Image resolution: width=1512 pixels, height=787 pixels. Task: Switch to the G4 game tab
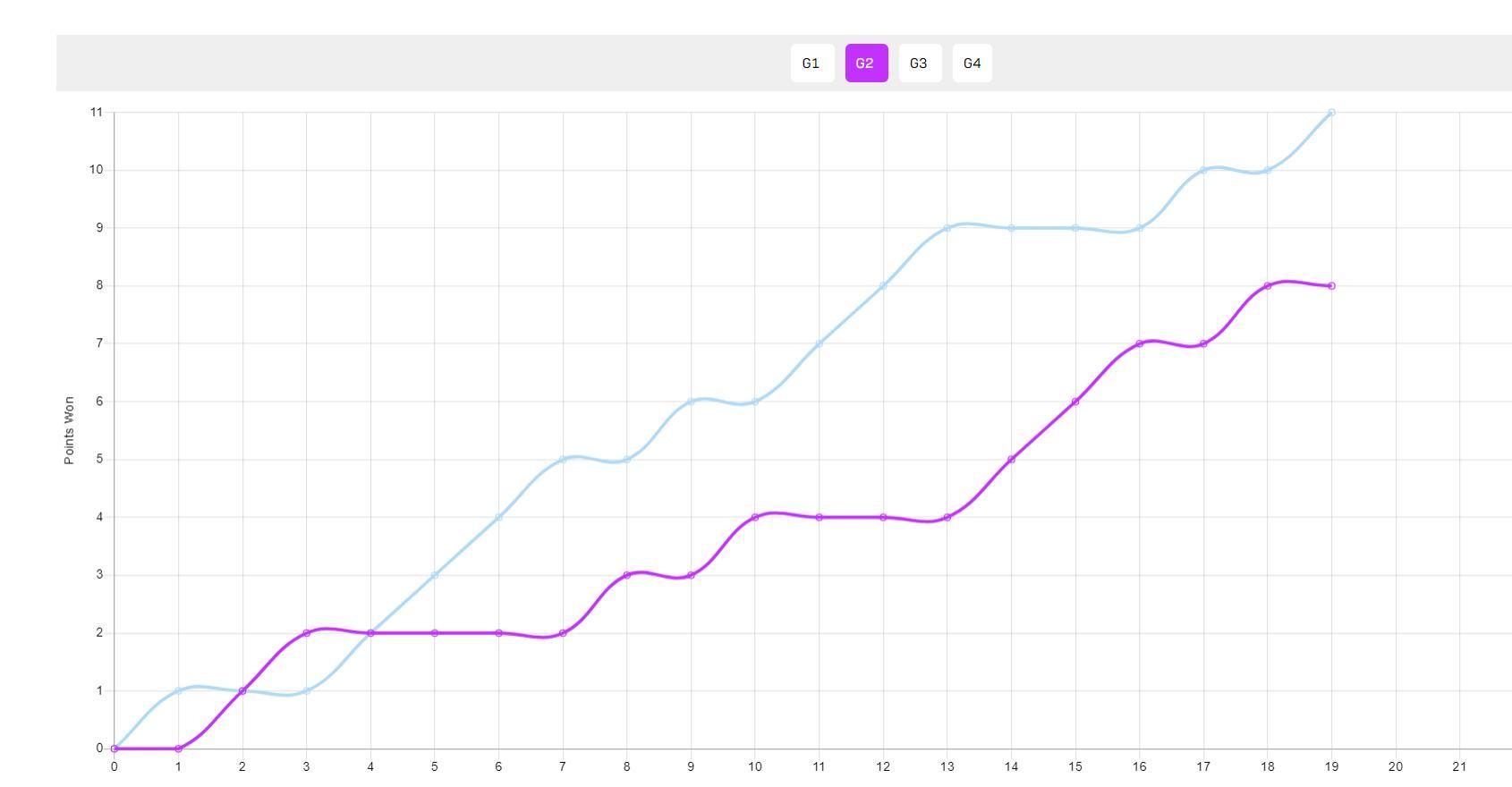coord(972,63)
